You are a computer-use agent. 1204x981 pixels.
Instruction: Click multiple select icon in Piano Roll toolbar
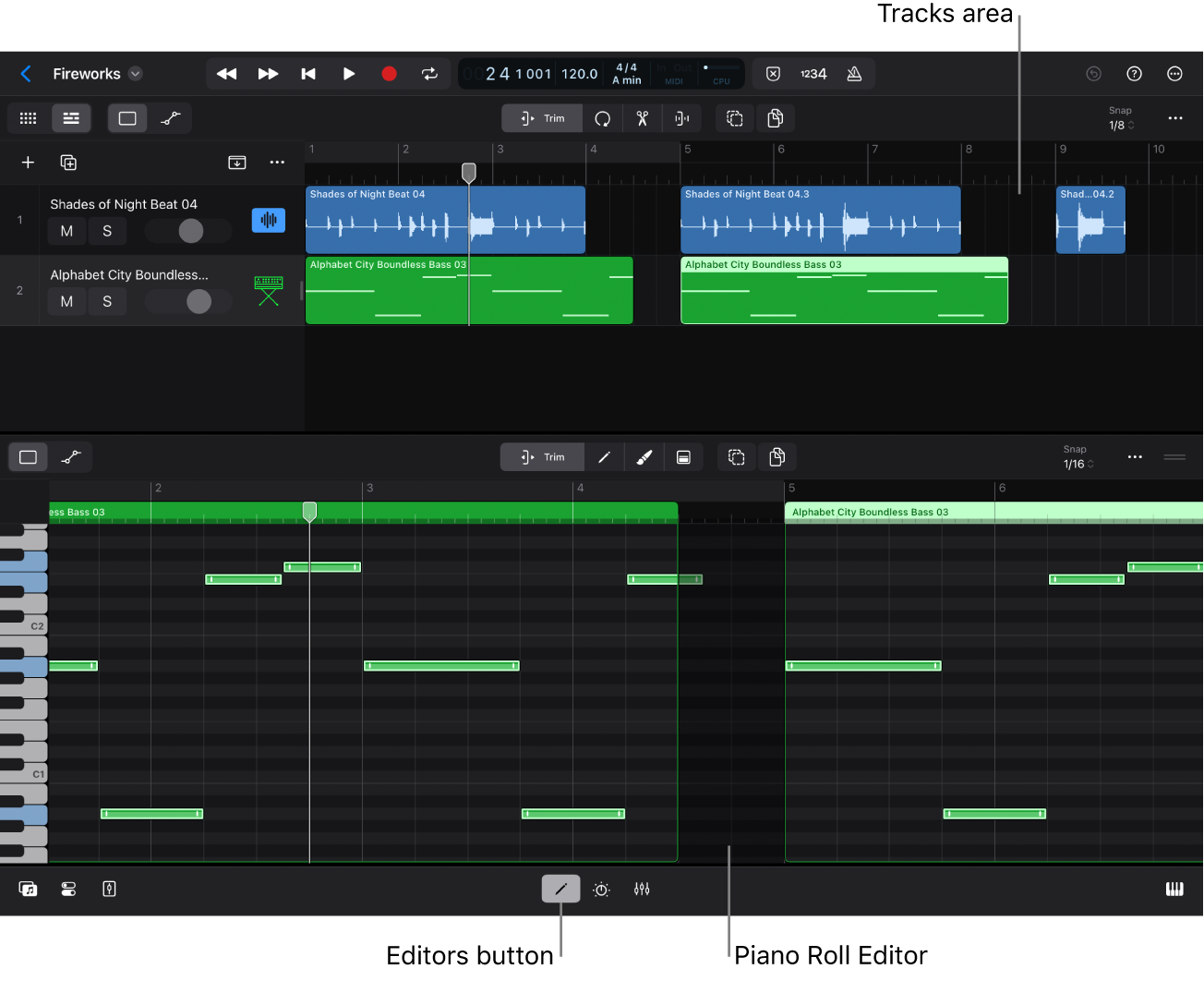pyautogui.click(x=737, y=457)
